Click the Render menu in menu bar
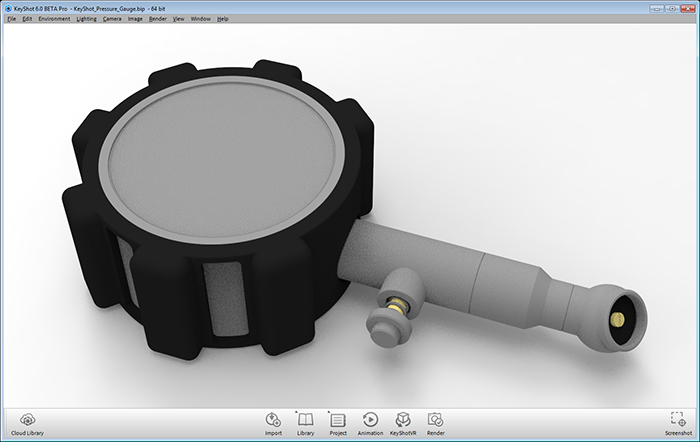Image resolution: width=700 pixels, height=442 pixels. pyautogui.click(x=158, y=19)
